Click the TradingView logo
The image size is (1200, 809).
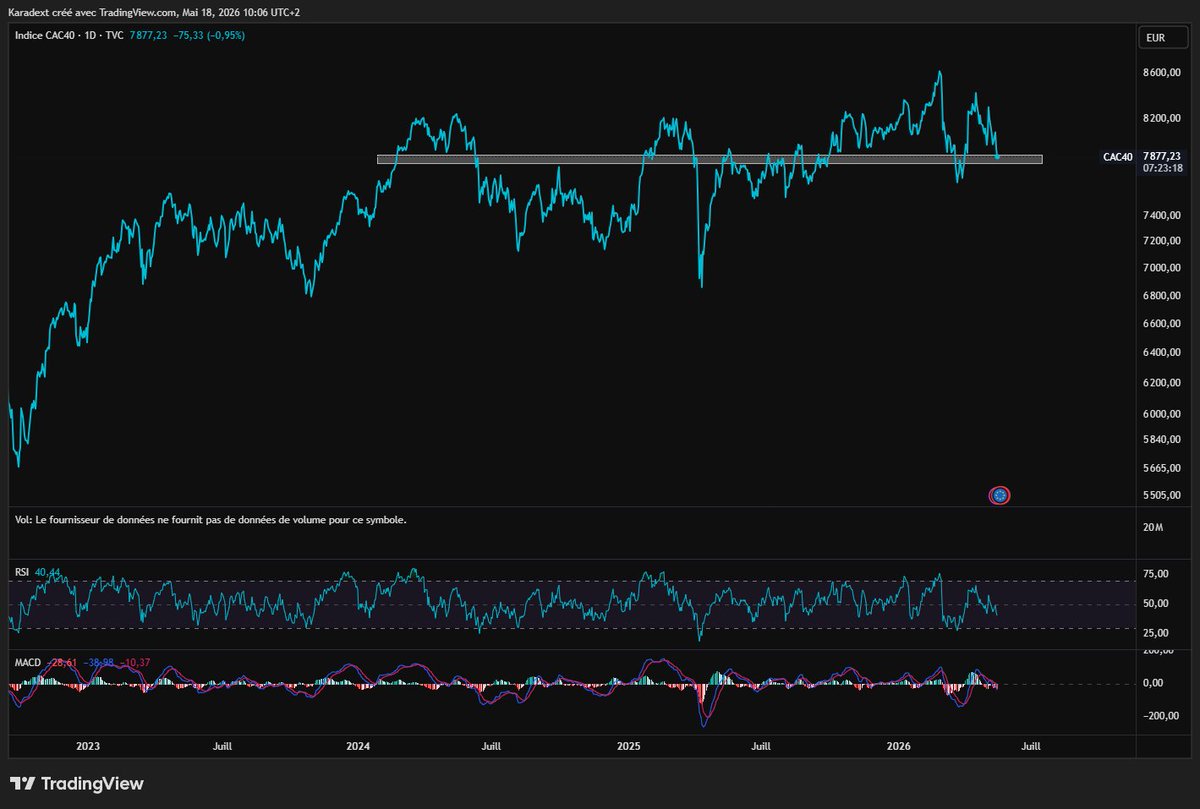(x=77, y=784)
